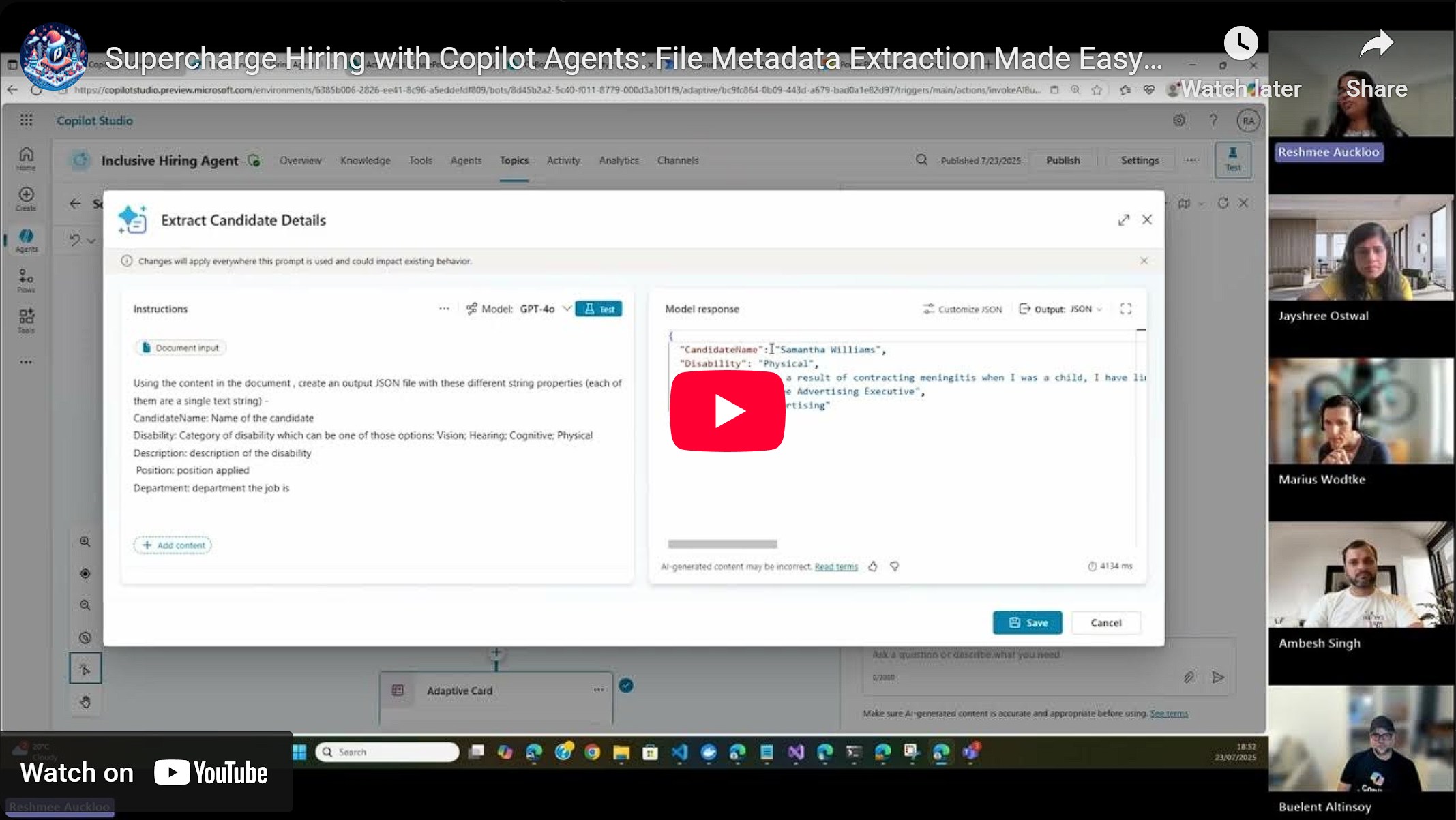This screenshot has width=1456, height=820.
Task: Click the thumbs down feedback icon
Action: [894, 566]
